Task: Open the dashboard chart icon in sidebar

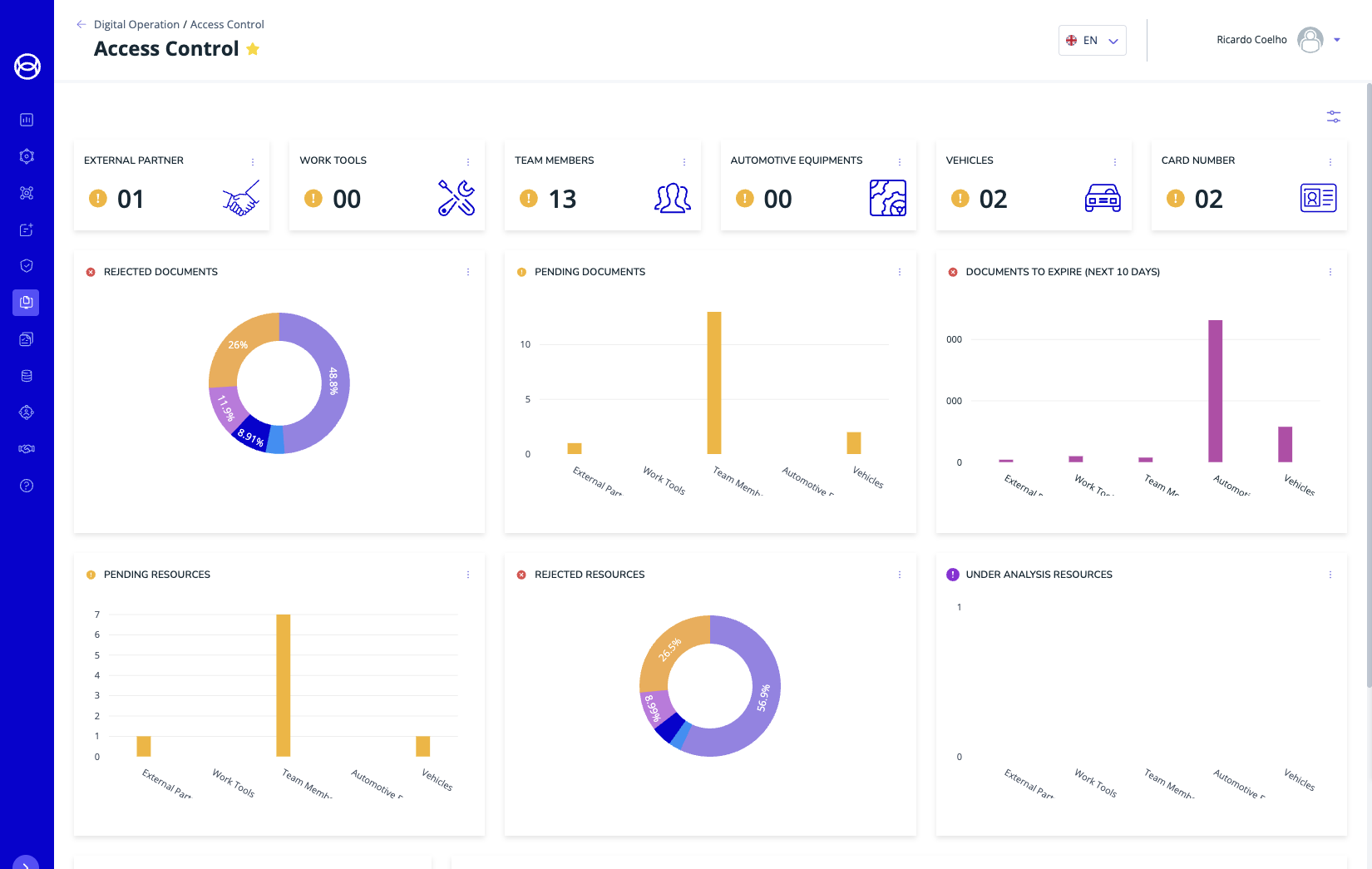Action: 27,120
